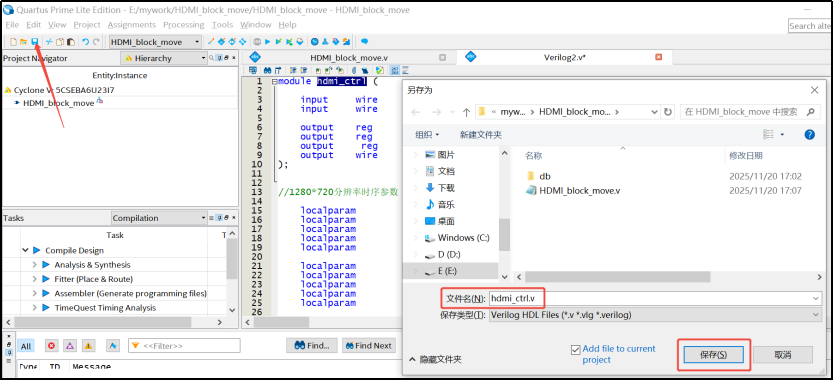Collapse the Compile Design task
Image resolution: width=833 pixels, height=380 pixels.
click(26, 250)
